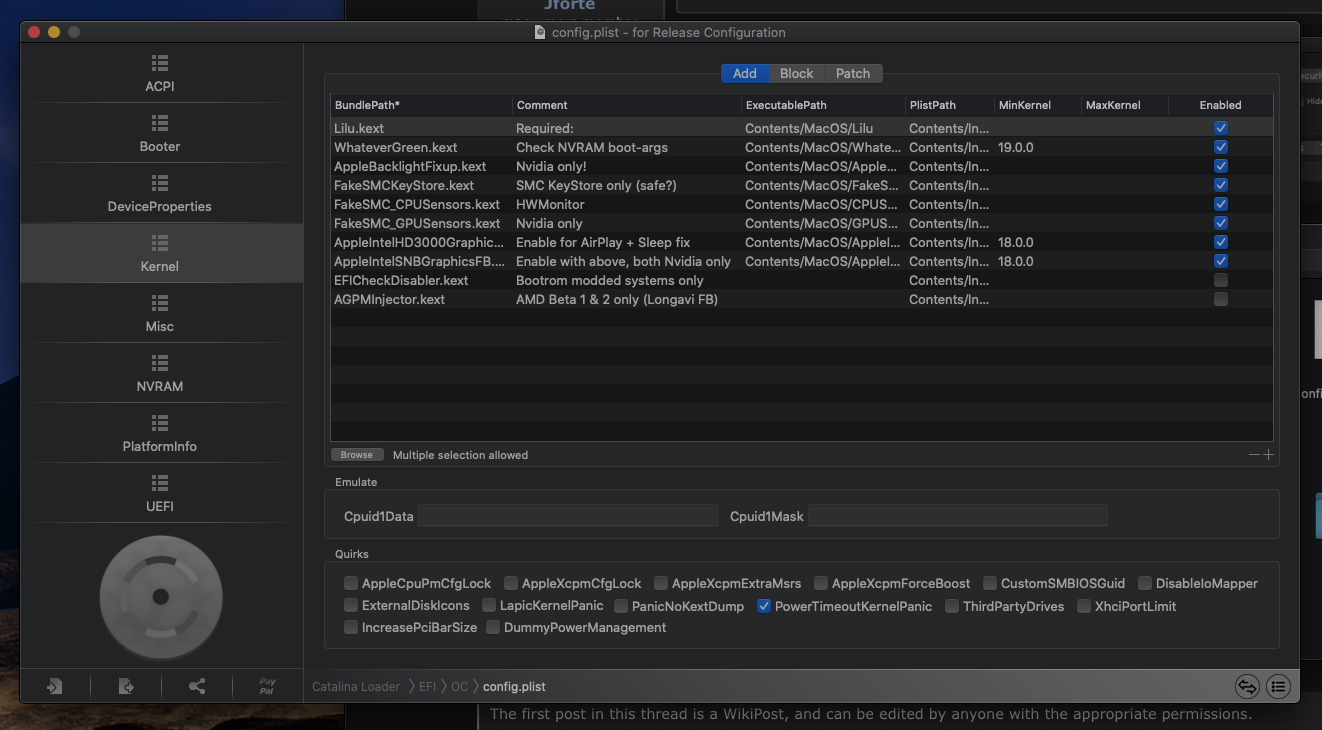This screenshot has height=730, width=1322.
Task: Click the plus icon to add kext row
Action: point(1268,455)
